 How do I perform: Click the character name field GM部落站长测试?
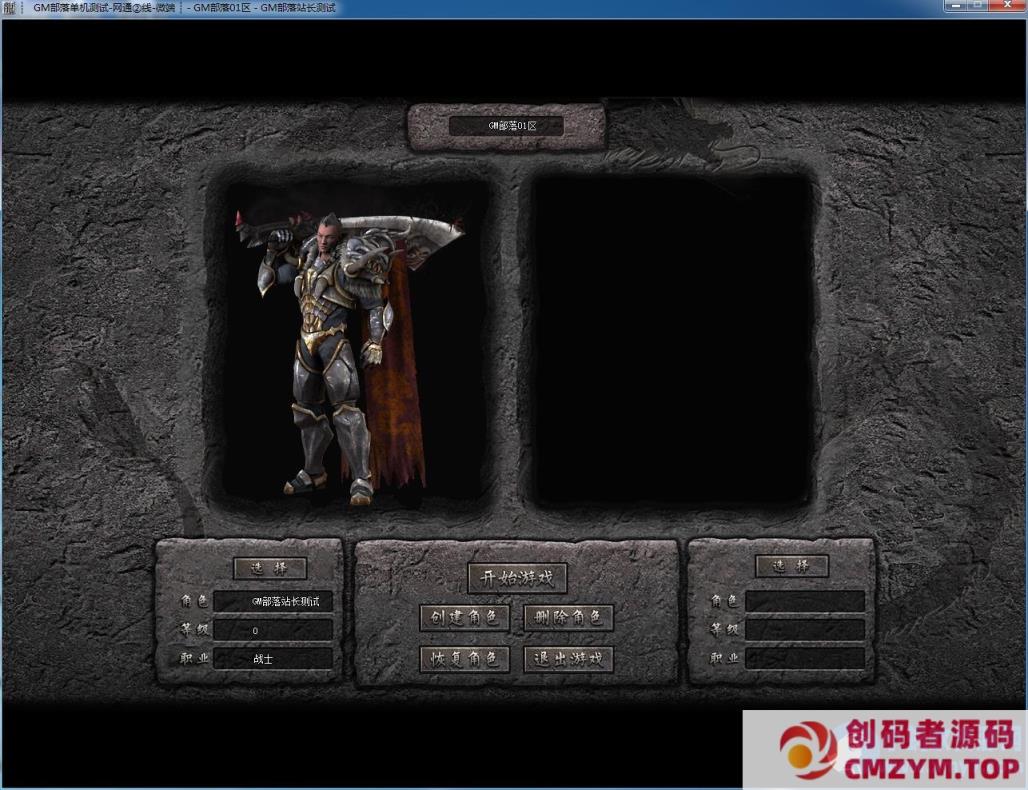(x=272, y=601)
